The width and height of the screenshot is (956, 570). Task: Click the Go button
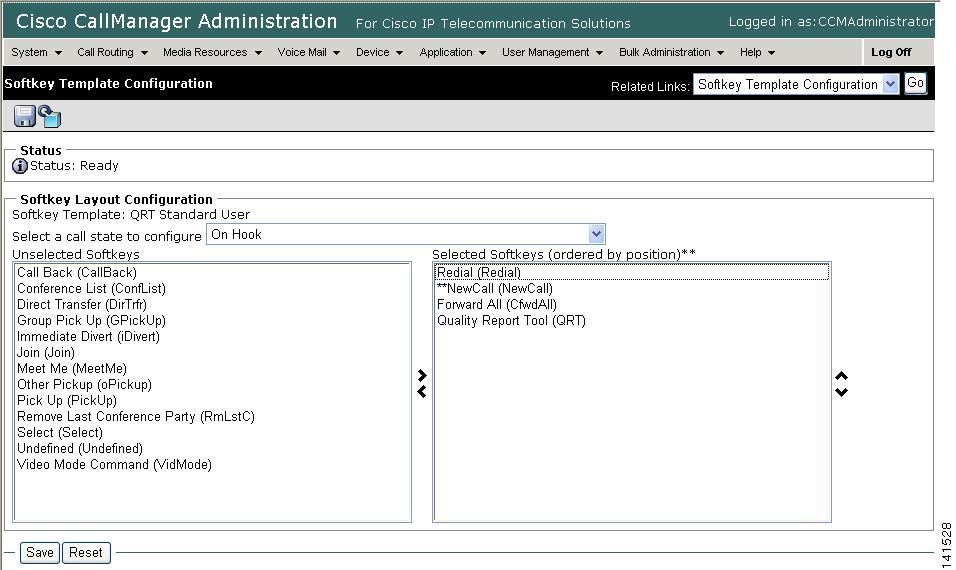point(915,84)
